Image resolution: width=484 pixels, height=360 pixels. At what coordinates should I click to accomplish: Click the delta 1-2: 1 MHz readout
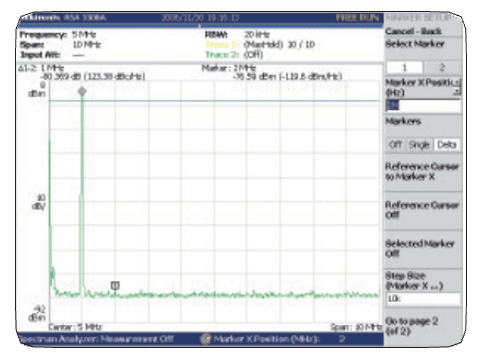point(41,68)
